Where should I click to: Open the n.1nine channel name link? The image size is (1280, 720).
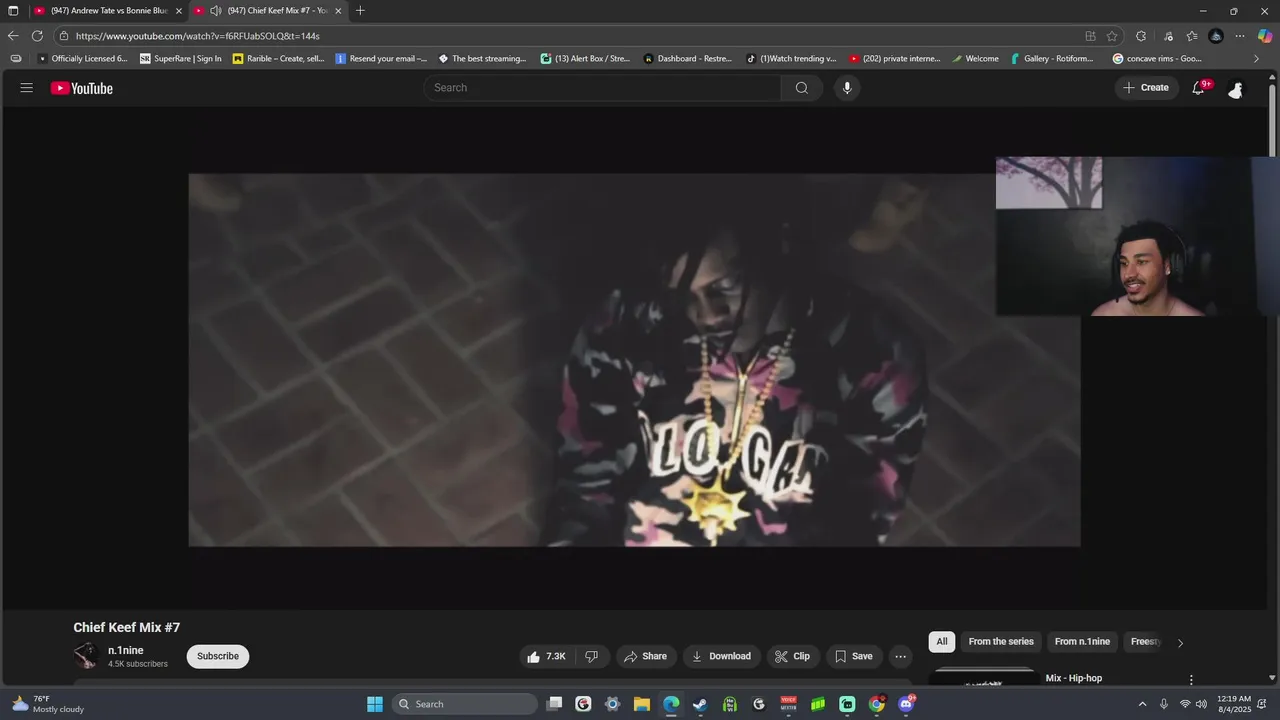point(126,650)
